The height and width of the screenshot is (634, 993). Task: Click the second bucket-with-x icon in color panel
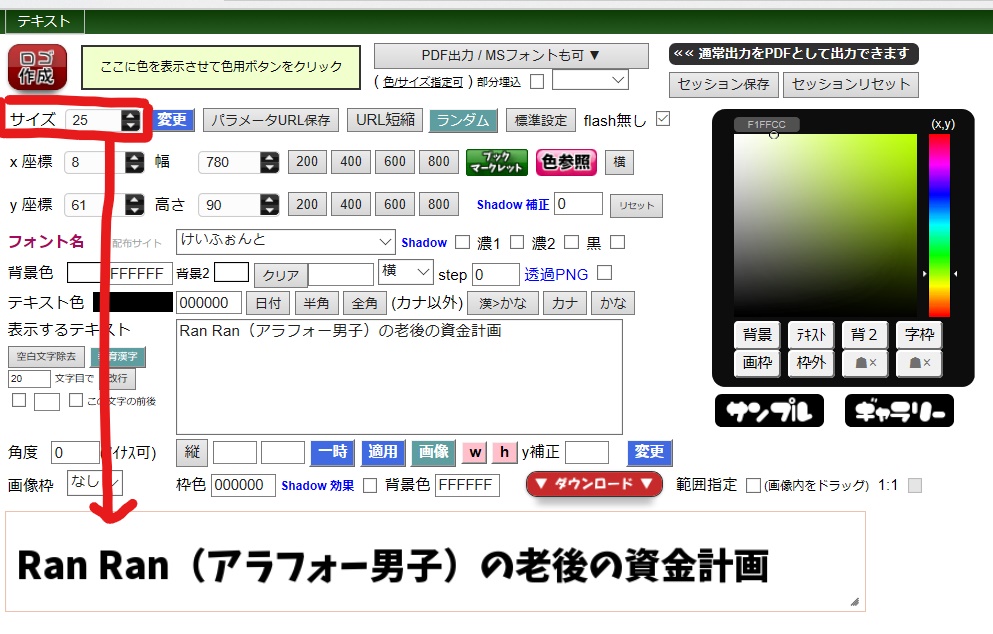pyautogui.click(x=919, y=363)
